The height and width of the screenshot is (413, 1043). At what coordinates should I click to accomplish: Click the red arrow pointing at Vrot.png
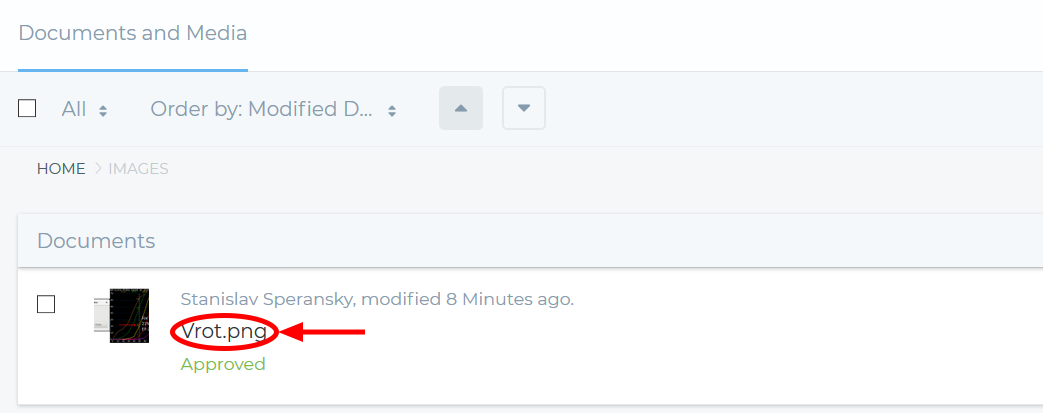(322, 331)
